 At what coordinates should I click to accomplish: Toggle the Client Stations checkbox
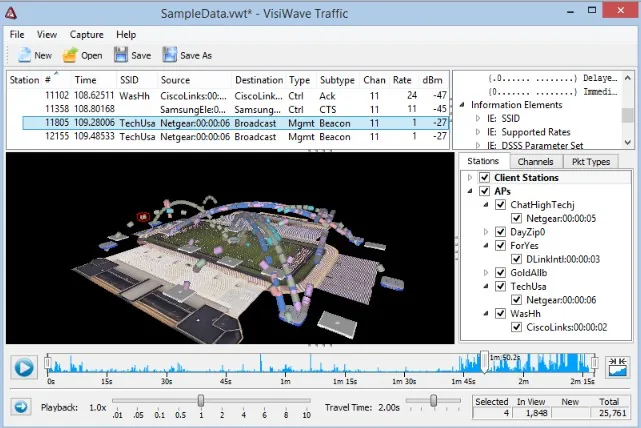[x=484, y=177]
